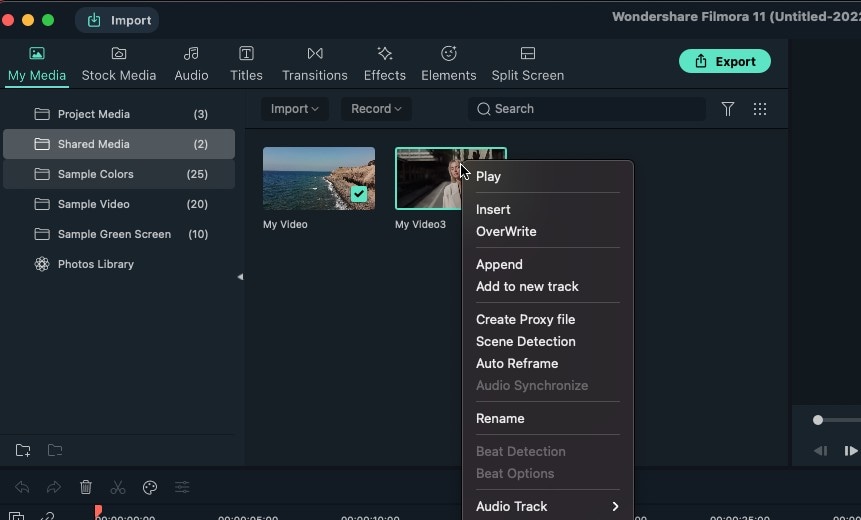Image resolution: width=861 pixels, height=520 pixels.
Task: Choose Append from the context menu
Action: coord(499,264)
